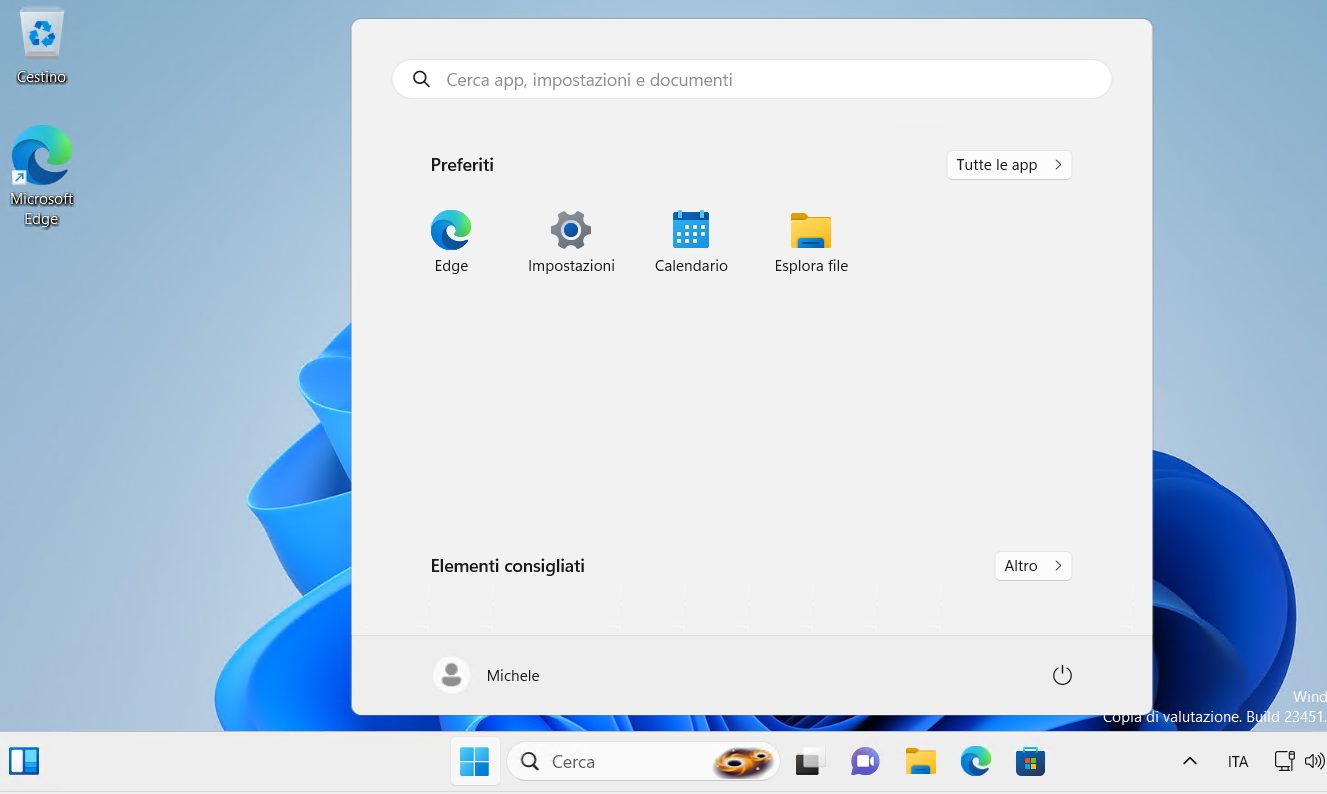Open Esplora file from Start menu

[811, 242]
